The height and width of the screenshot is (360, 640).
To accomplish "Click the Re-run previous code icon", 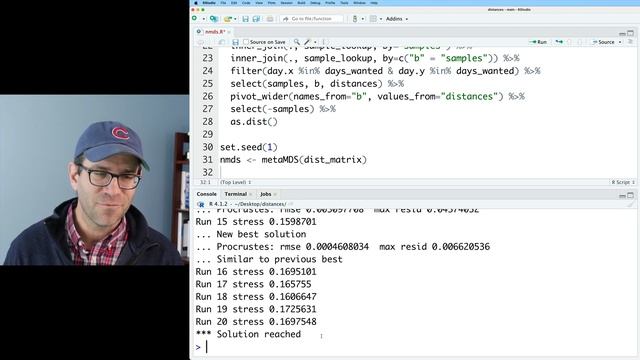I will tap(559, 42).
